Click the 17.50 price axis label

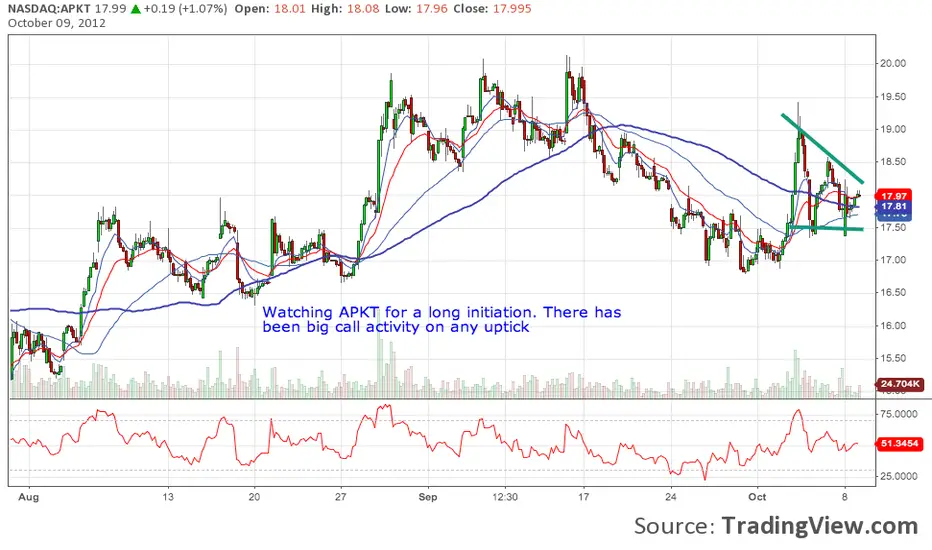click(893, 227)
